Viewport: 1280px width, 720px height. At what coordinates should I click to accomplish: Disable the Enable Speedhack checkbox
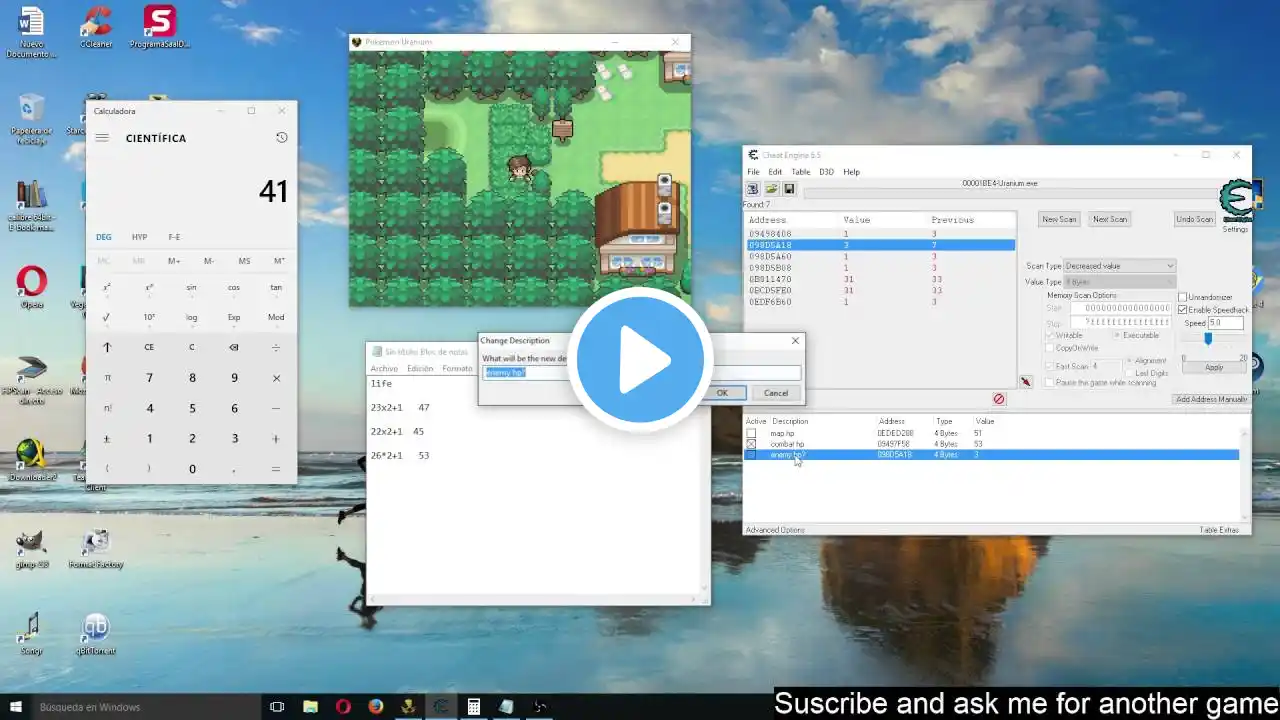pyautogui.click(x=1183, y=310)
